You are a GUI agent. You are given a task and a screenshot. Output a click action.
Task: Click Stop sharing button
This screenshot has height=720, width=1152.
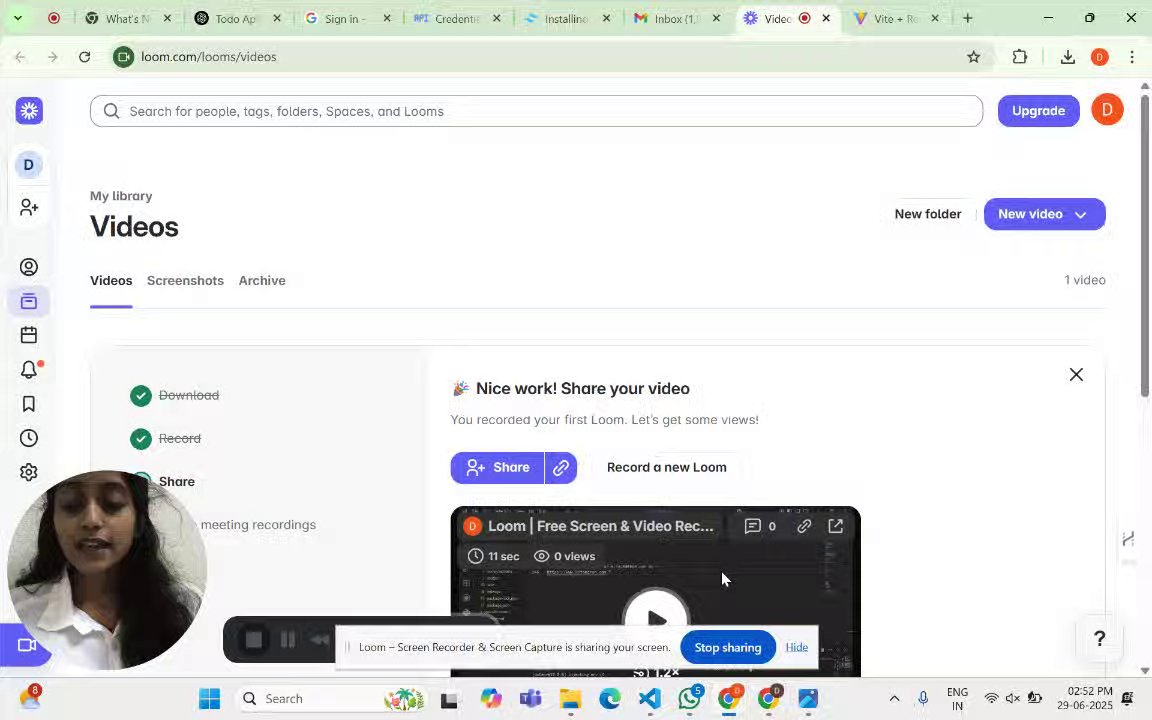click(727, 647)
